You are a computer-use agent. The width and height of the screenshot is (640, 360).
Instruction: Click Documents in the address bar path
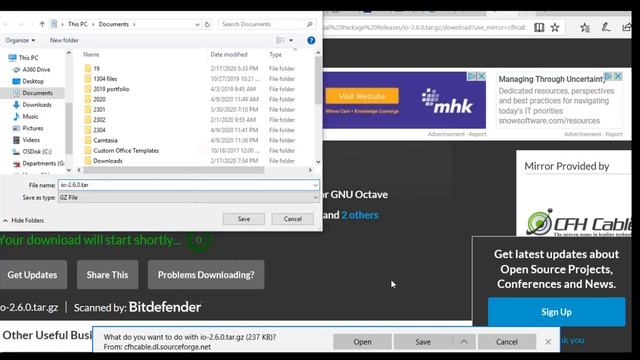tap(113, 24)
